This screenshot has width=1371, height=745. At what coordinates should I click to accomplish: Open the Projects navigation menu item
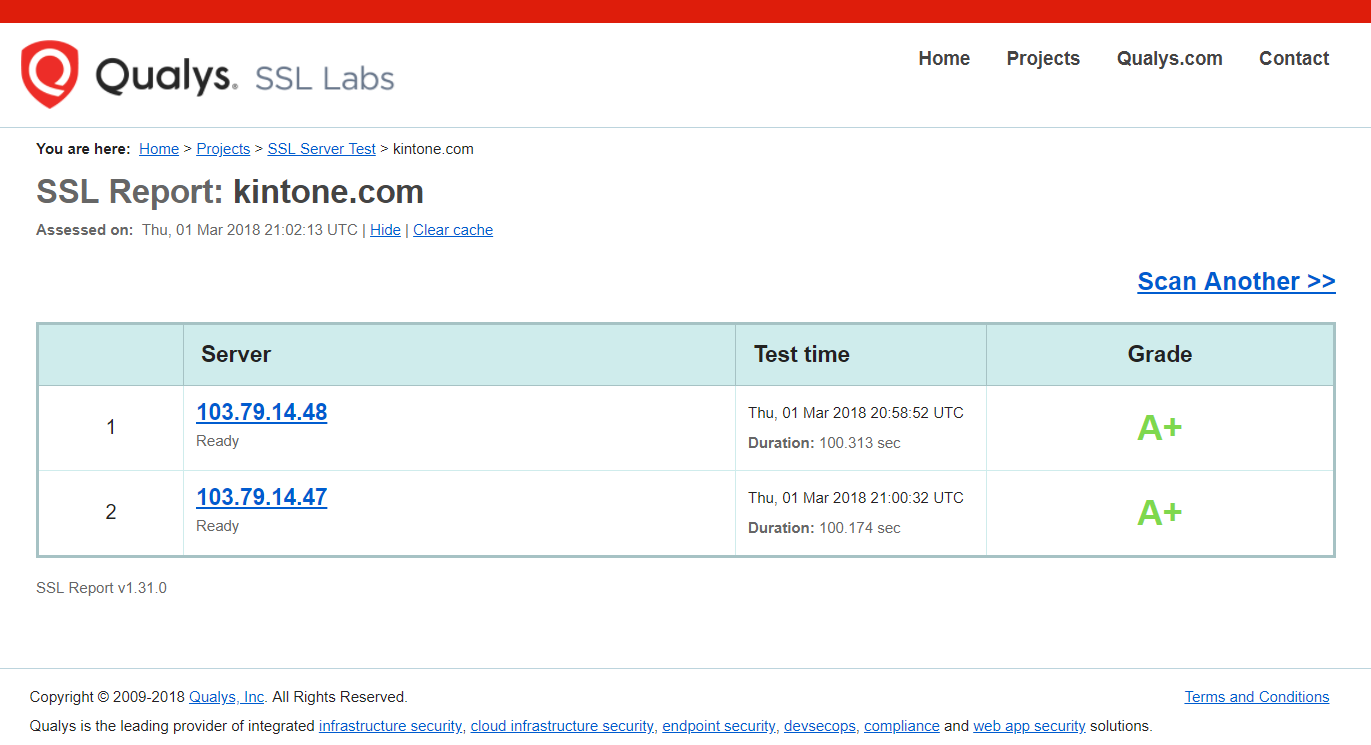click(x=1043, y=58)
